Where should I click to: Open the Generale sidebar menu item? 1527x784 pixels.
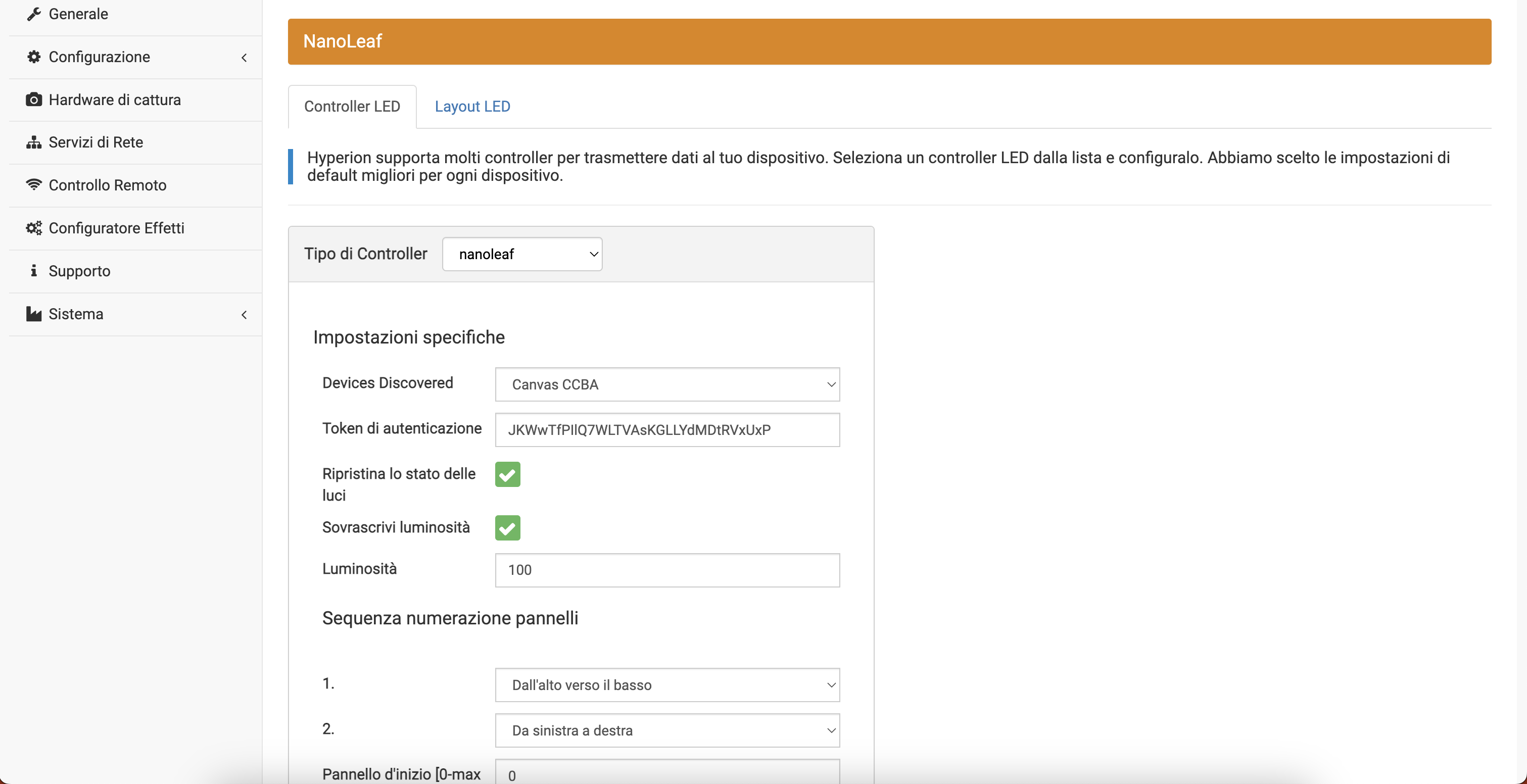pos(136,14)
